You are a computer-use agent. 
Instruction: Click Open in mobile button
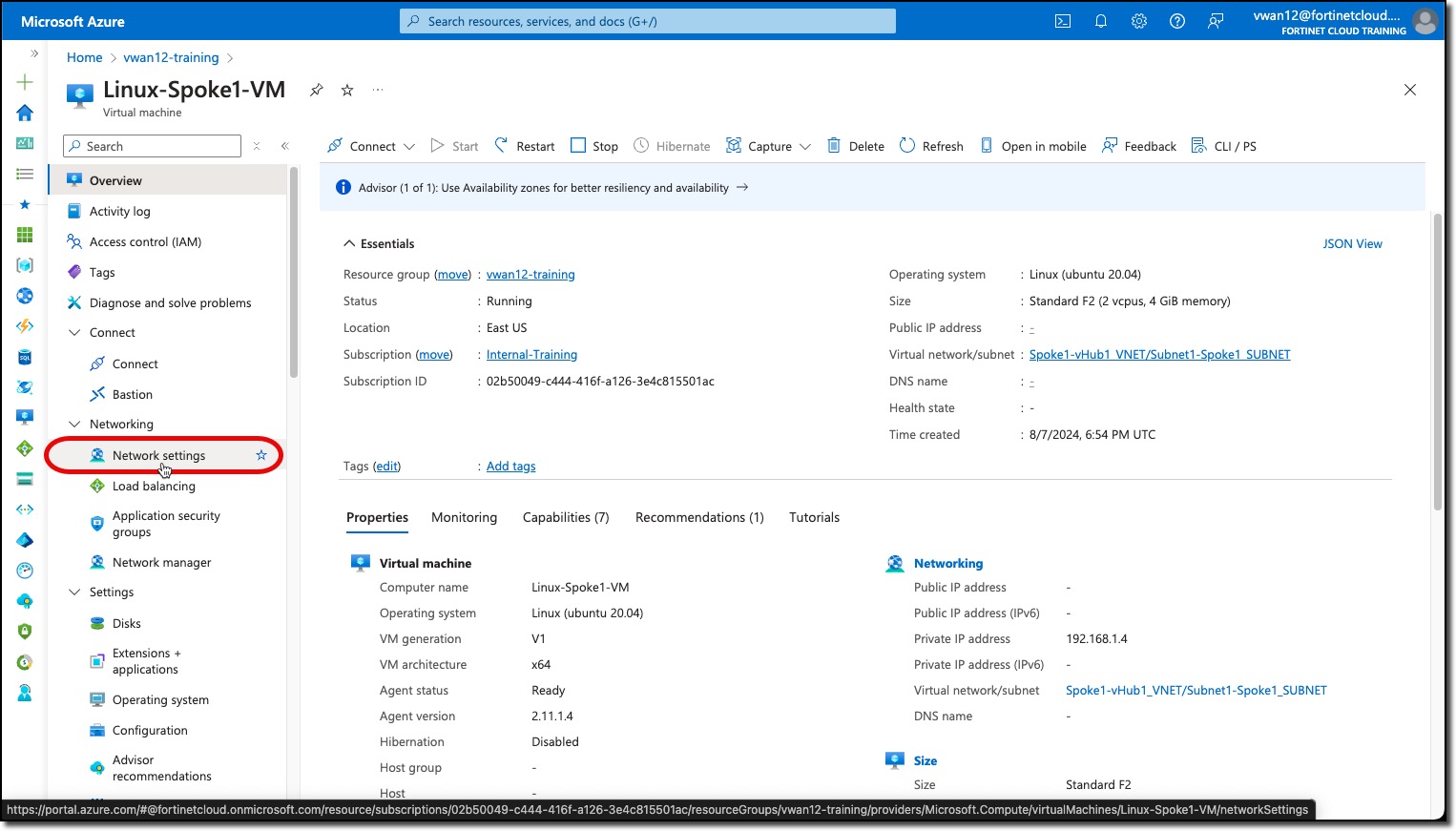(x=1033, y=146)
